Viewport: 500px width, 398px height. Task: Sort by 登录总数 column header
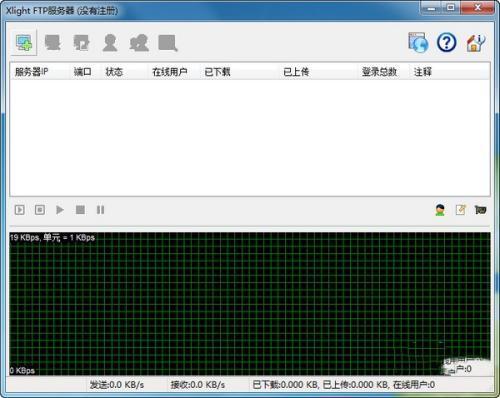383,72
